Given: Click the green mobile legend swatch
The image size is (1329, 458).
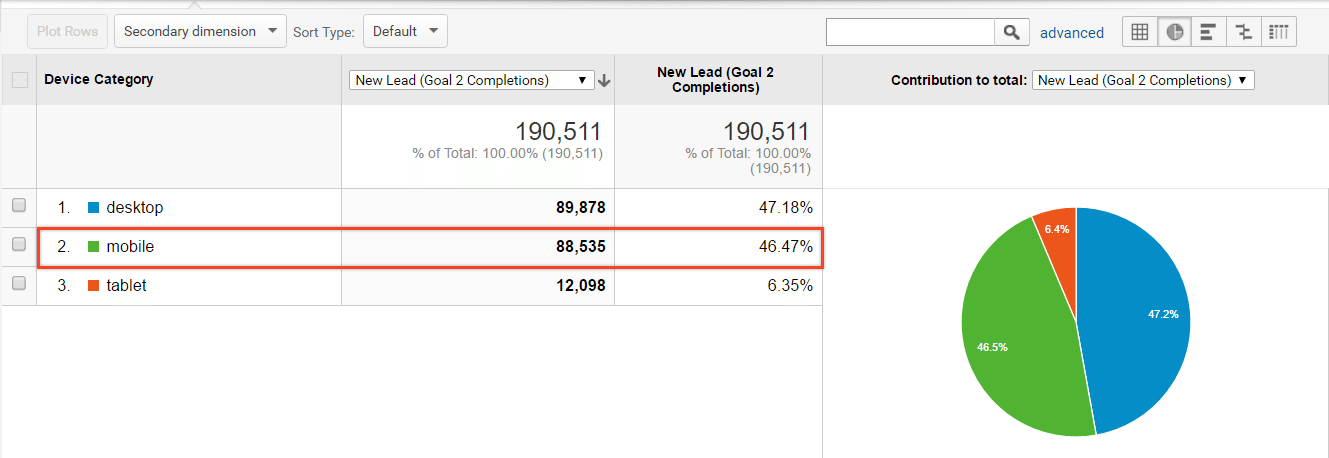Looking at the screenshot, I should (94, 247).
